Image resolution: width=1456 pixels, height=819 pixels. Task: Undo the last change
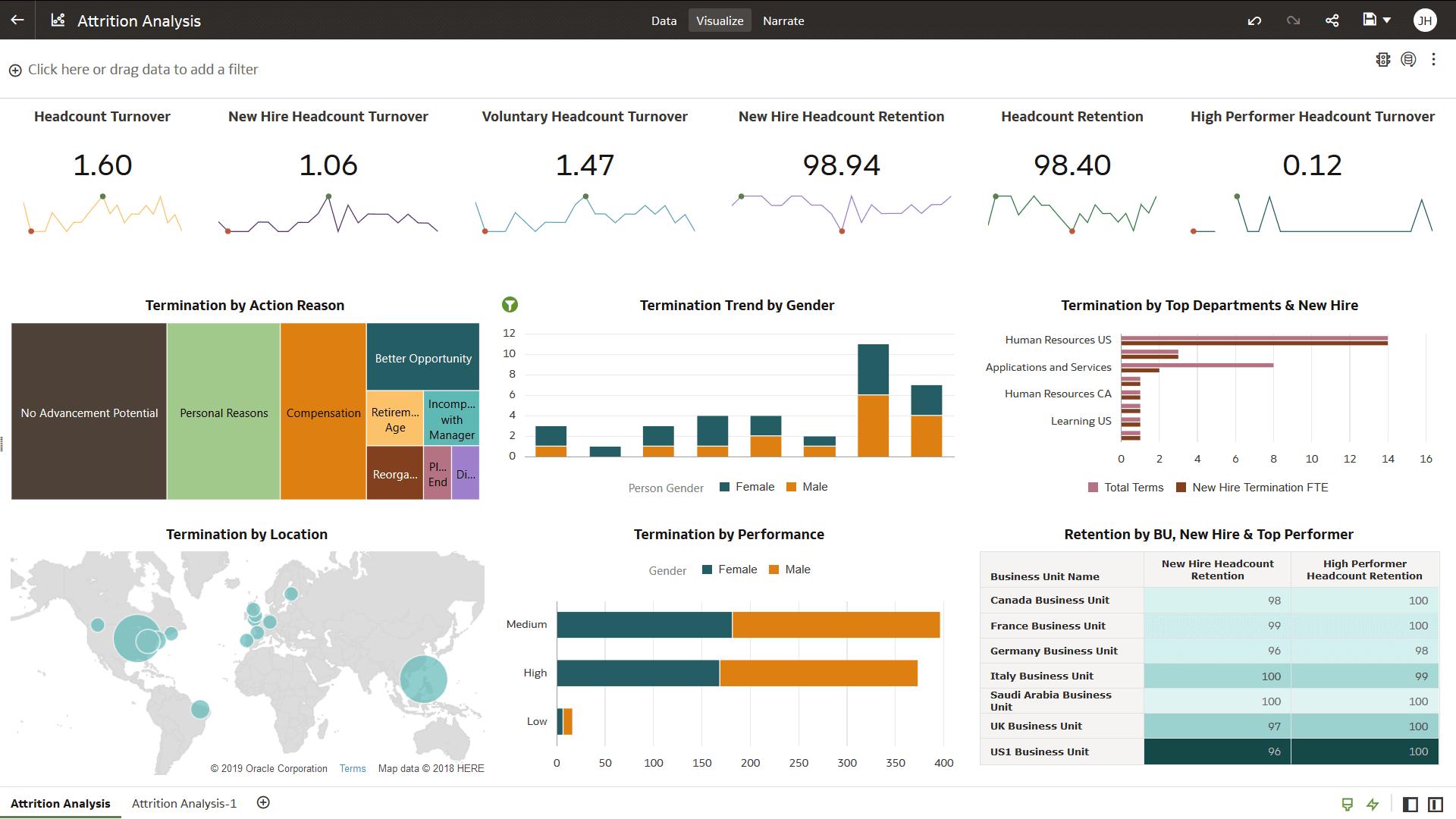click(1254, 20)
